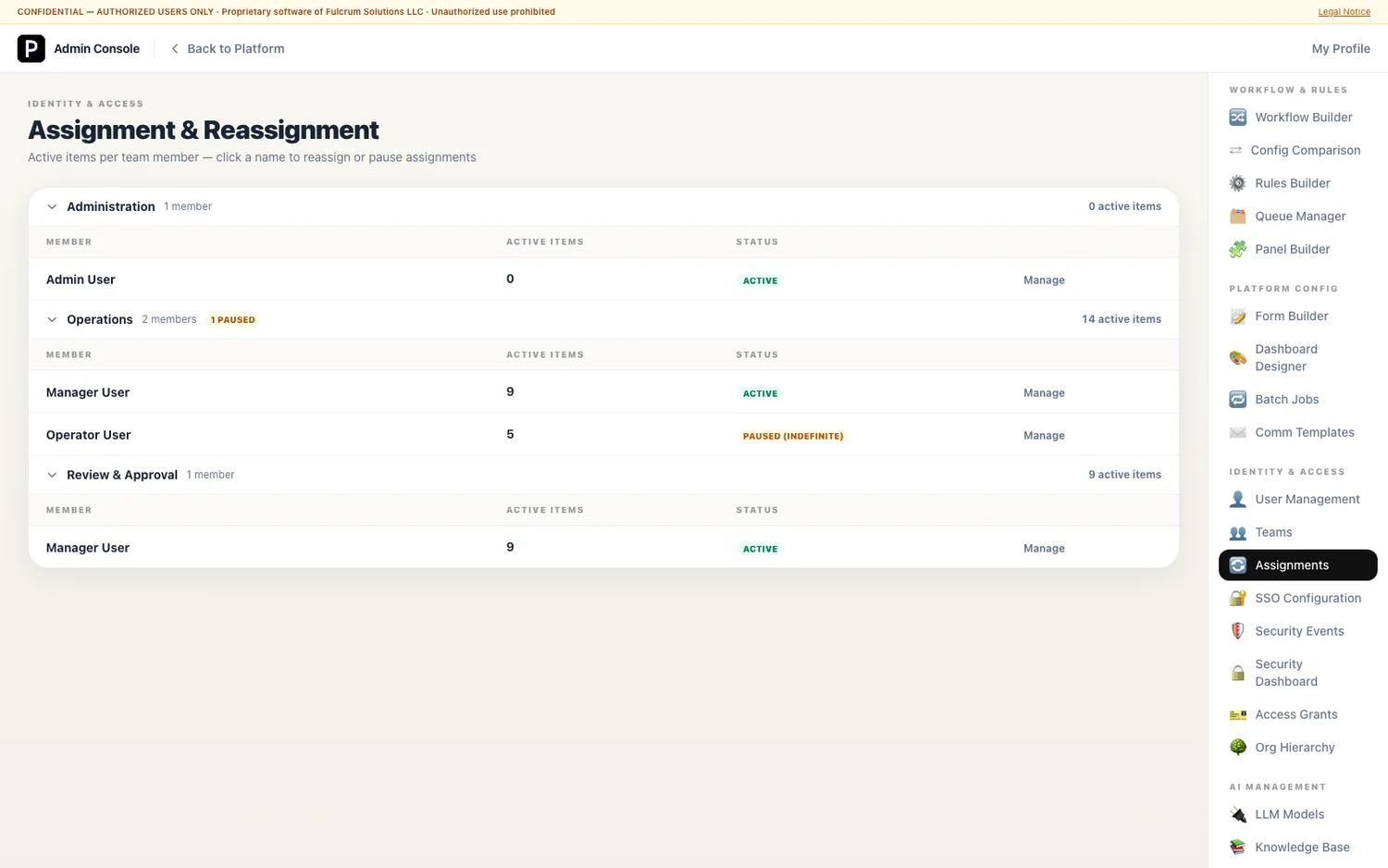1388x868 pixels.
Task: Collapse the Administration team group
Action: (x=52, y=207)
